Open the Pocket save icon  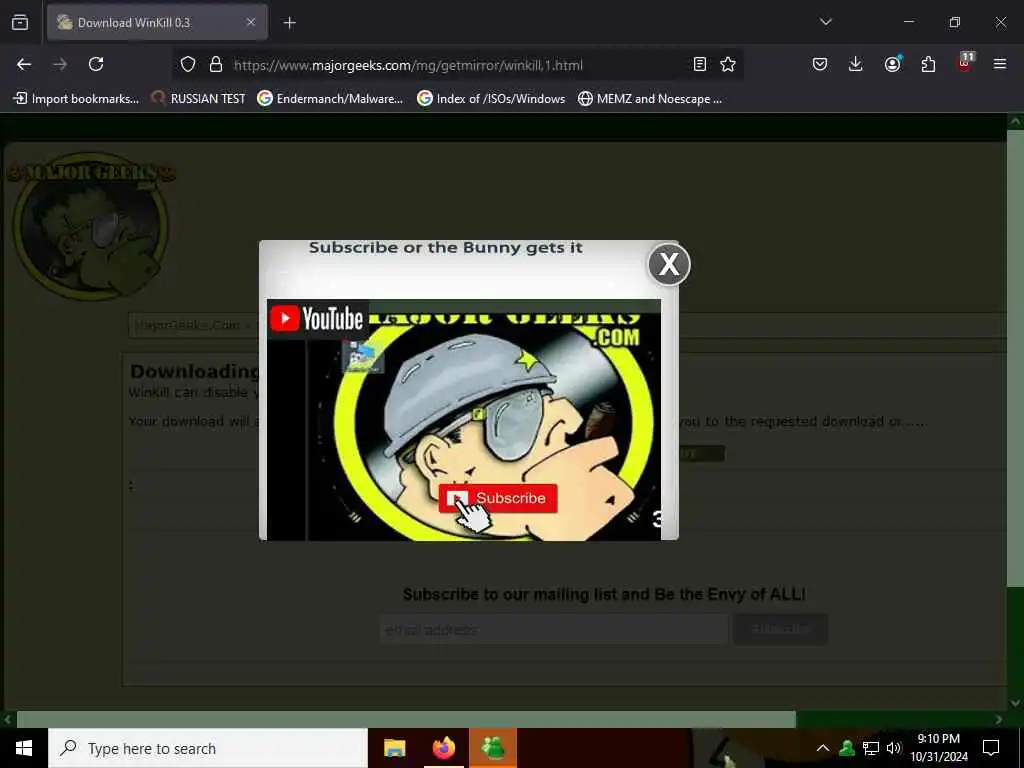(820, 64)
